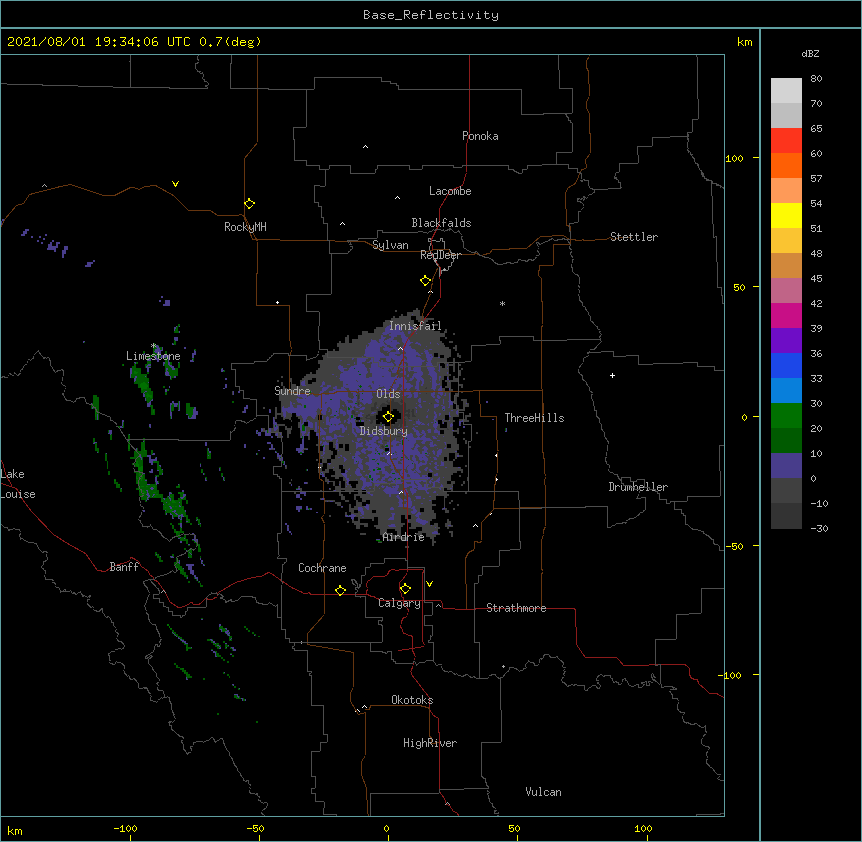Image resolution: width=862 pixels, height=842 pixels.
Task: Click the Didsbury town label
Action: click(384, 431)
